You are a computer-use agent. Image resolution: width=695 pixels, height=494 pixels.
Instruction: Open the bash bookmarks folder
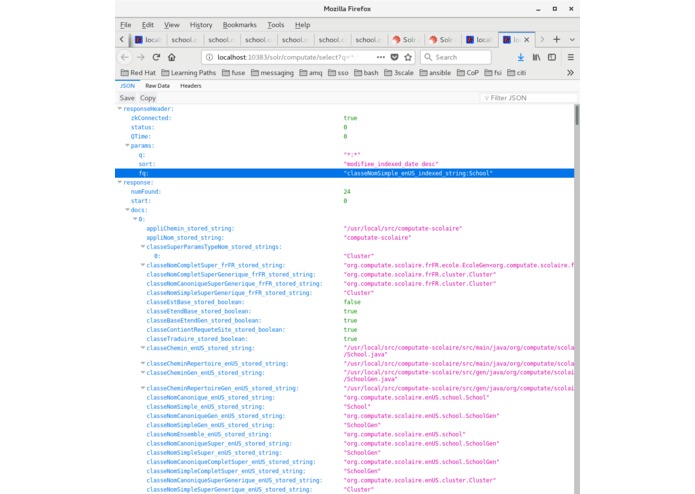pyautogui.click(x=366, y=73)
